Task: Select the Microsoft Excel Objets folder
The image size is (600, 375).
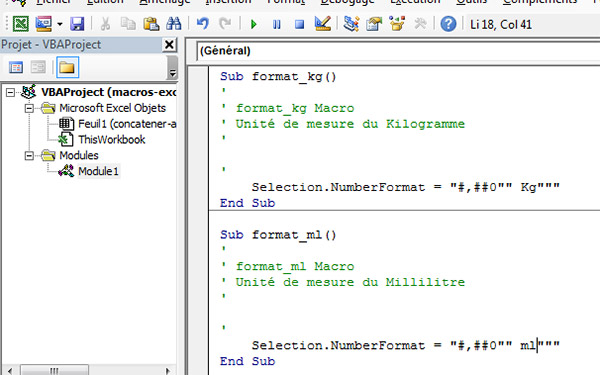Action: (x=112, y=108)
